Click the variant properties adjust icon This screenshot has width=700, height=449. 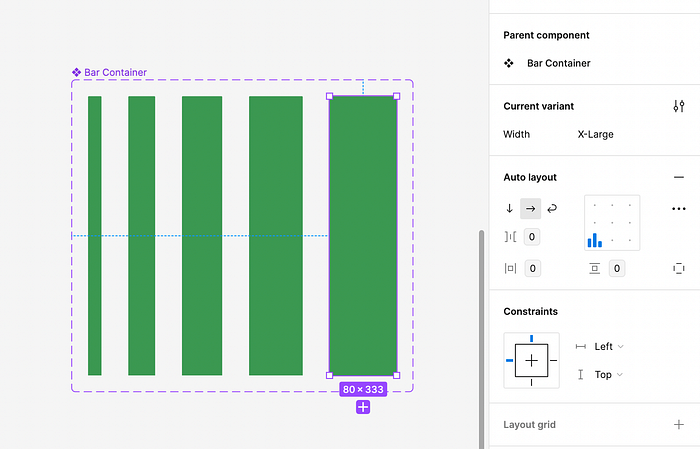[x=679, y=106]
